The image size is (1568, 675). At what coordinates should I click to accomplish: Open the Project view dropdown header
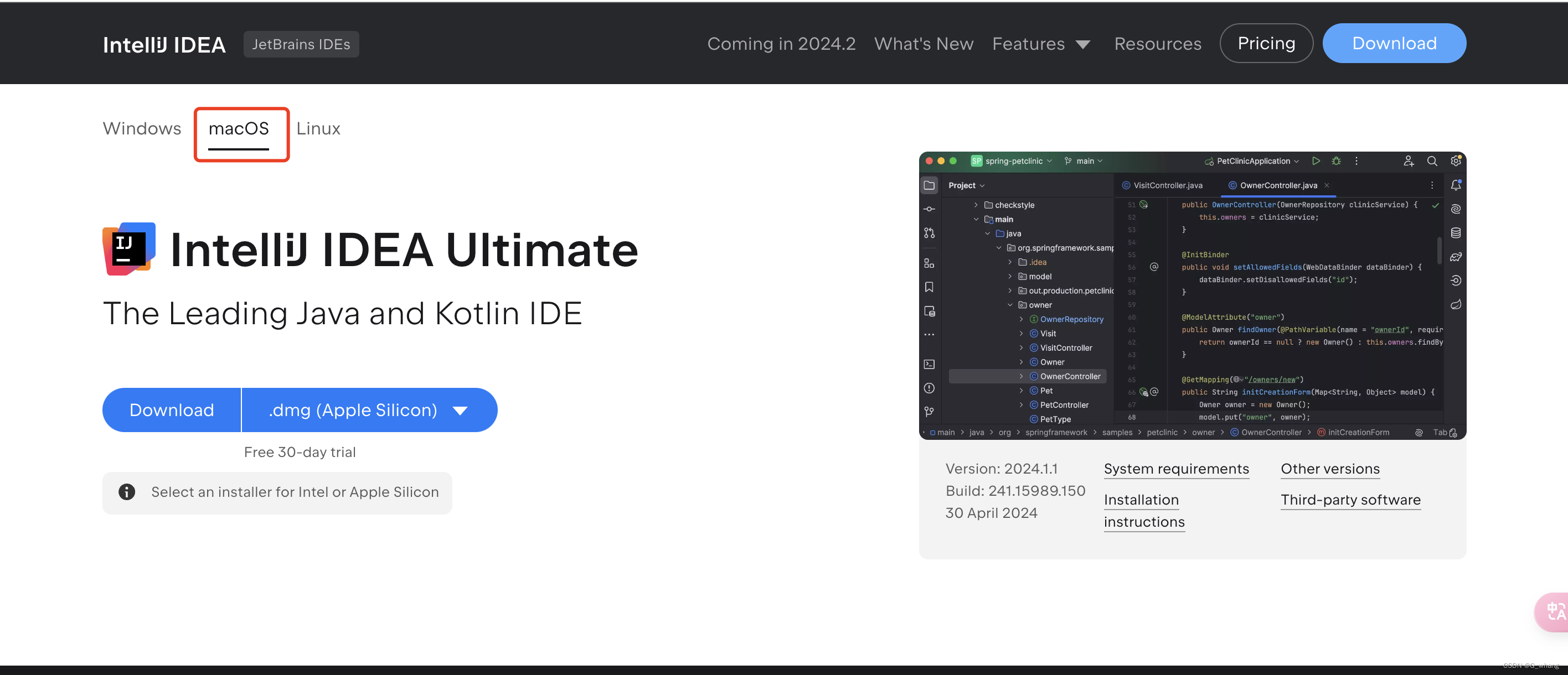(966, 185)
